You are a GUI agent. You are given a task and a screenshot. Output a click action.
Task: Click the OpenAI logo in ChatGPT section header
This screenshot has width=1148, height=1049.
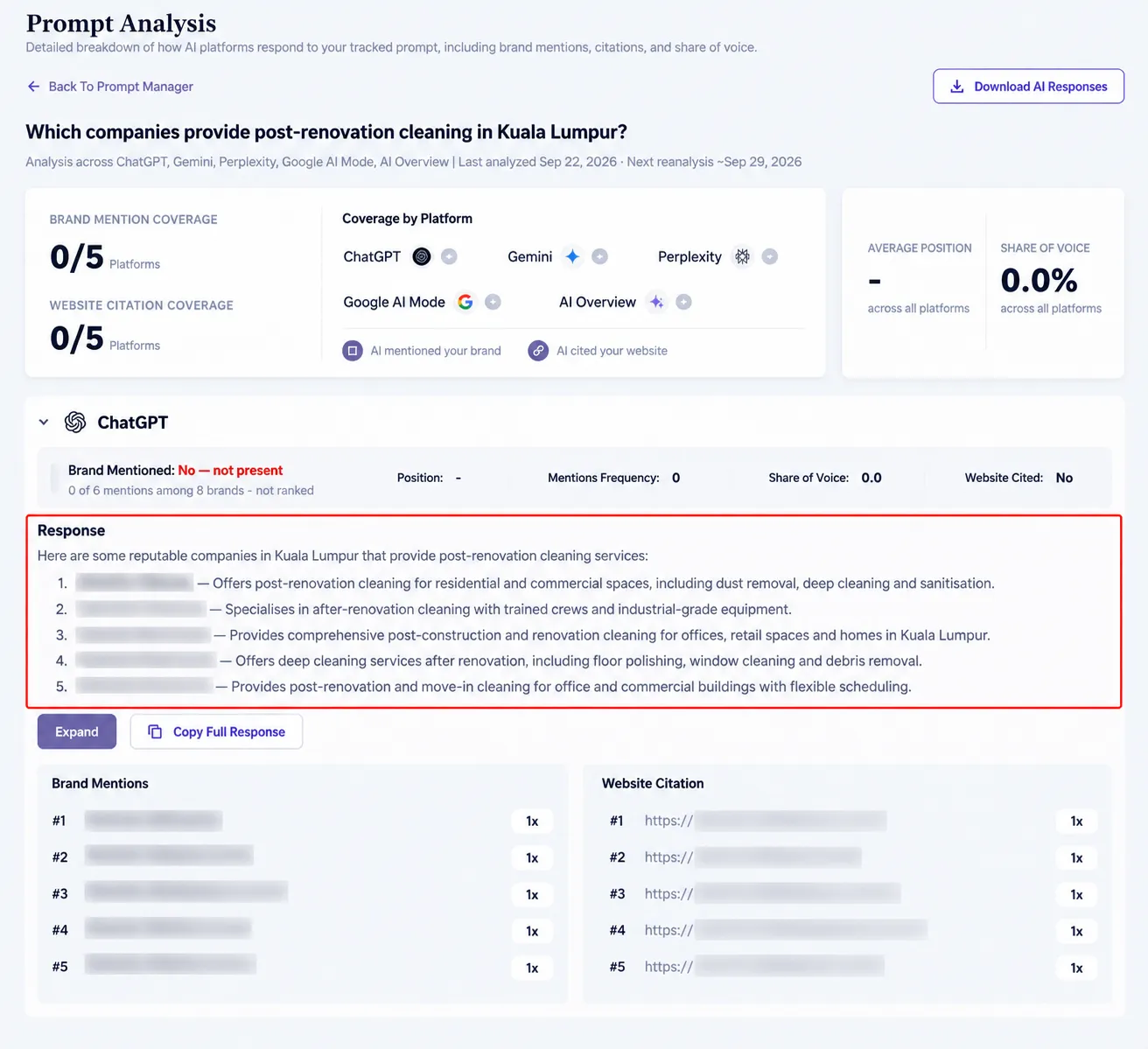click(x=75, y=423)
